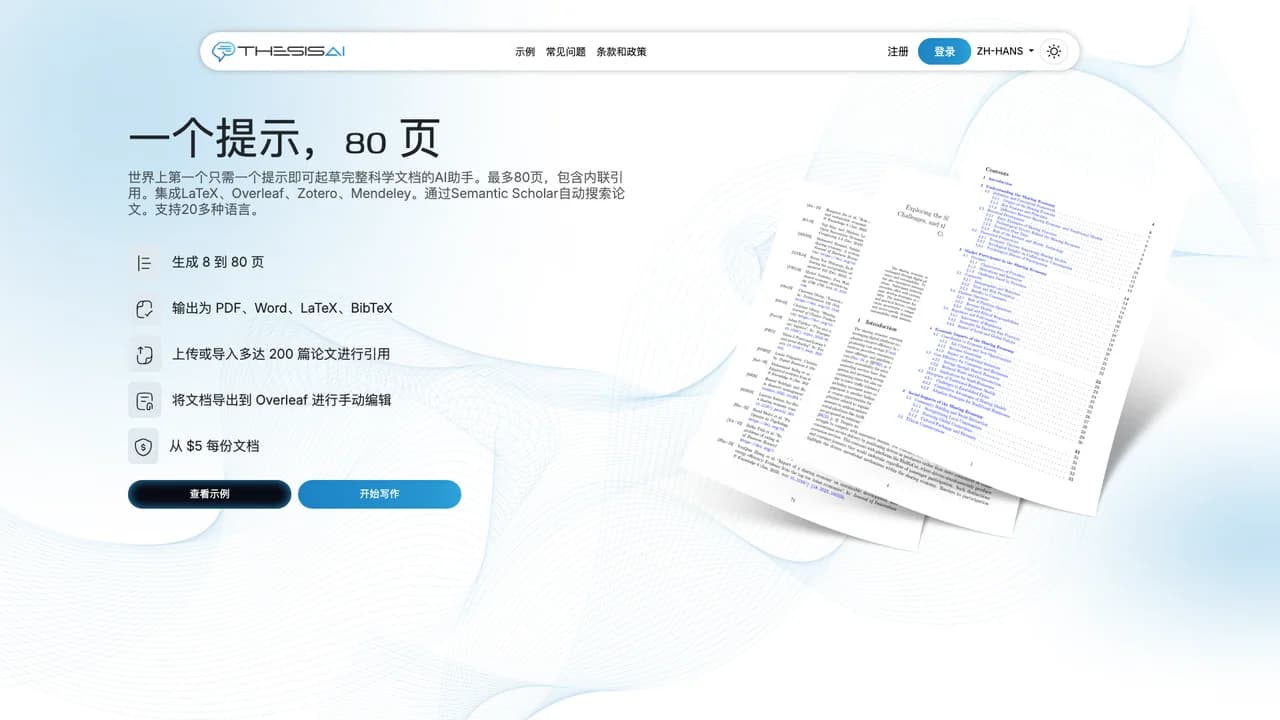Click the icon beside 上传或导入多达 200 篇论文
This screenshot has width=1280, height=720.
(144, 354)
